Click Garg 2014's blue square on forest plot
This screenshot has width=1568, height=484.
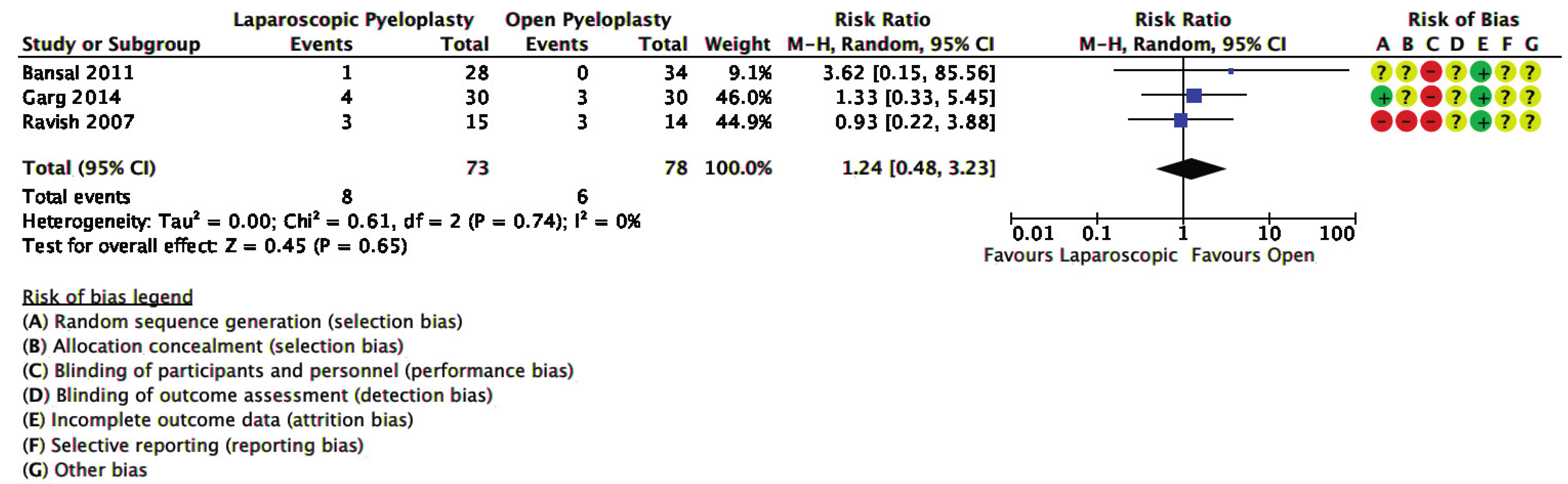(x=1194, y=95)
